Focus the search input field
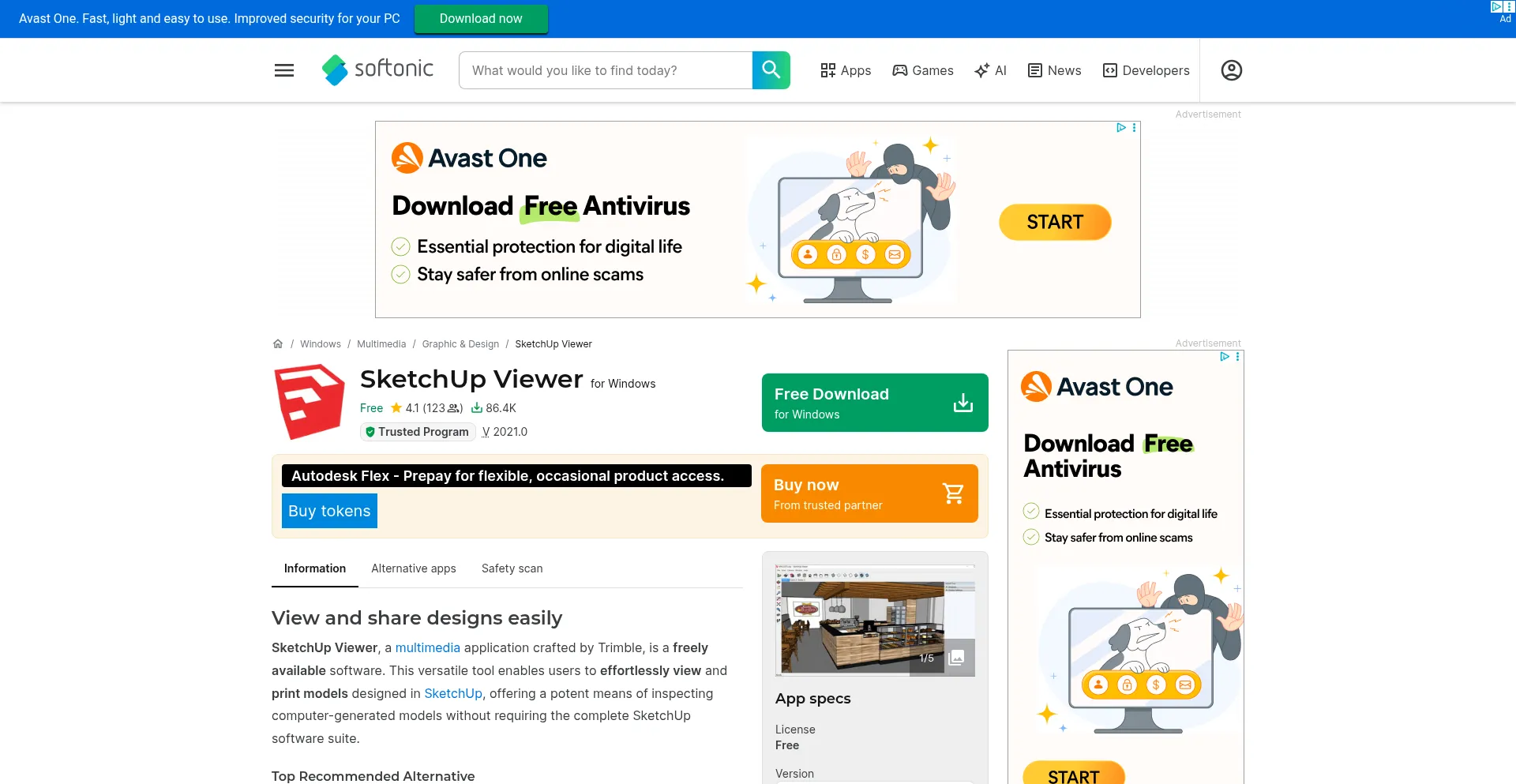 [606, 70]
